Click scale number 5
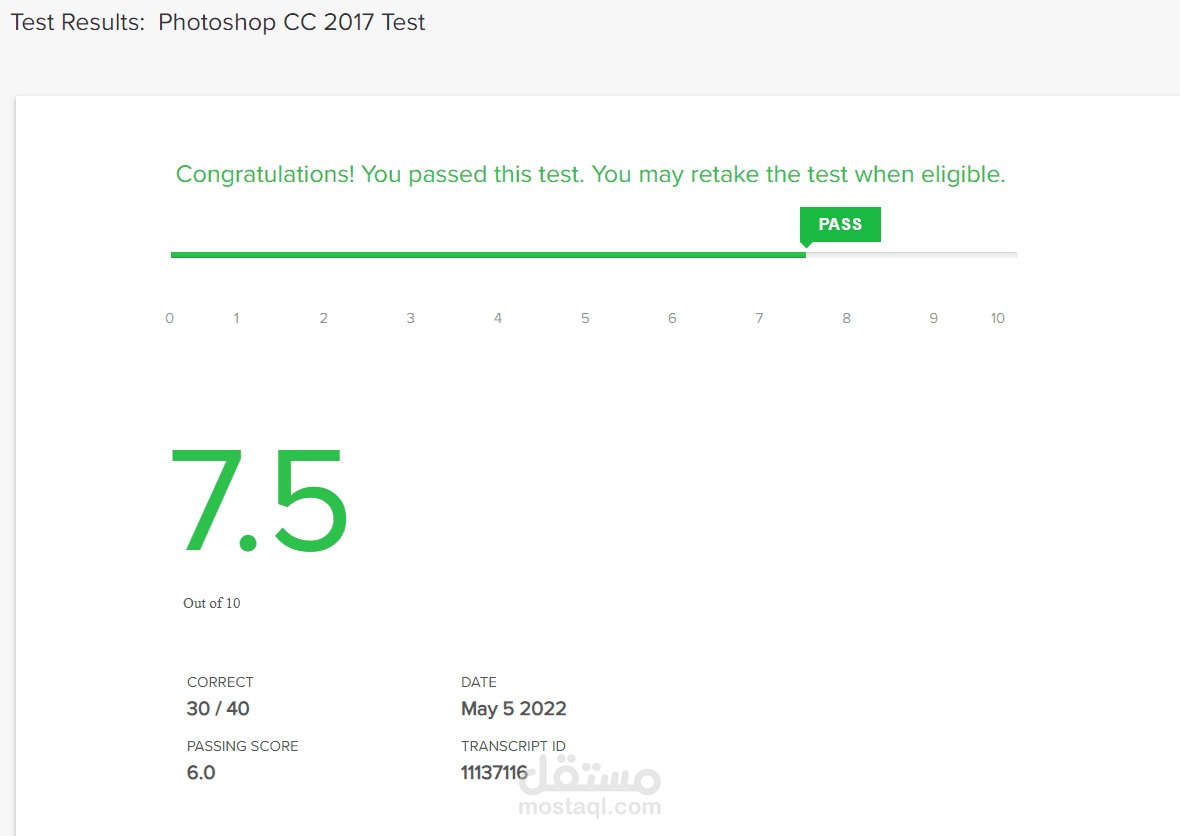The width and height of the screenshot is (1180, 836). pos(585,318)
